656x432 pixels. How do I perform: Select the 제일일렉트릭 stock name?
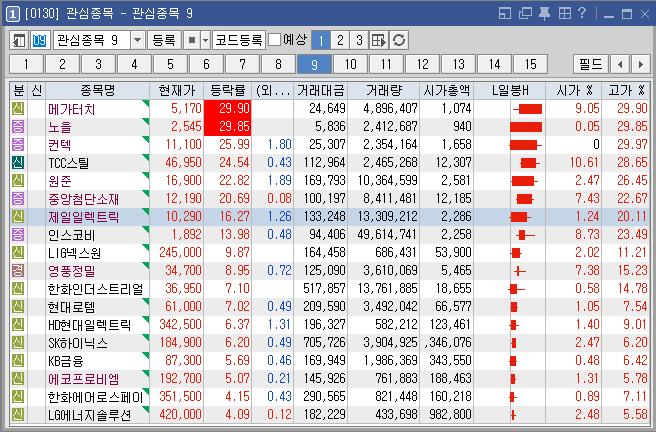tap(84, 217)
